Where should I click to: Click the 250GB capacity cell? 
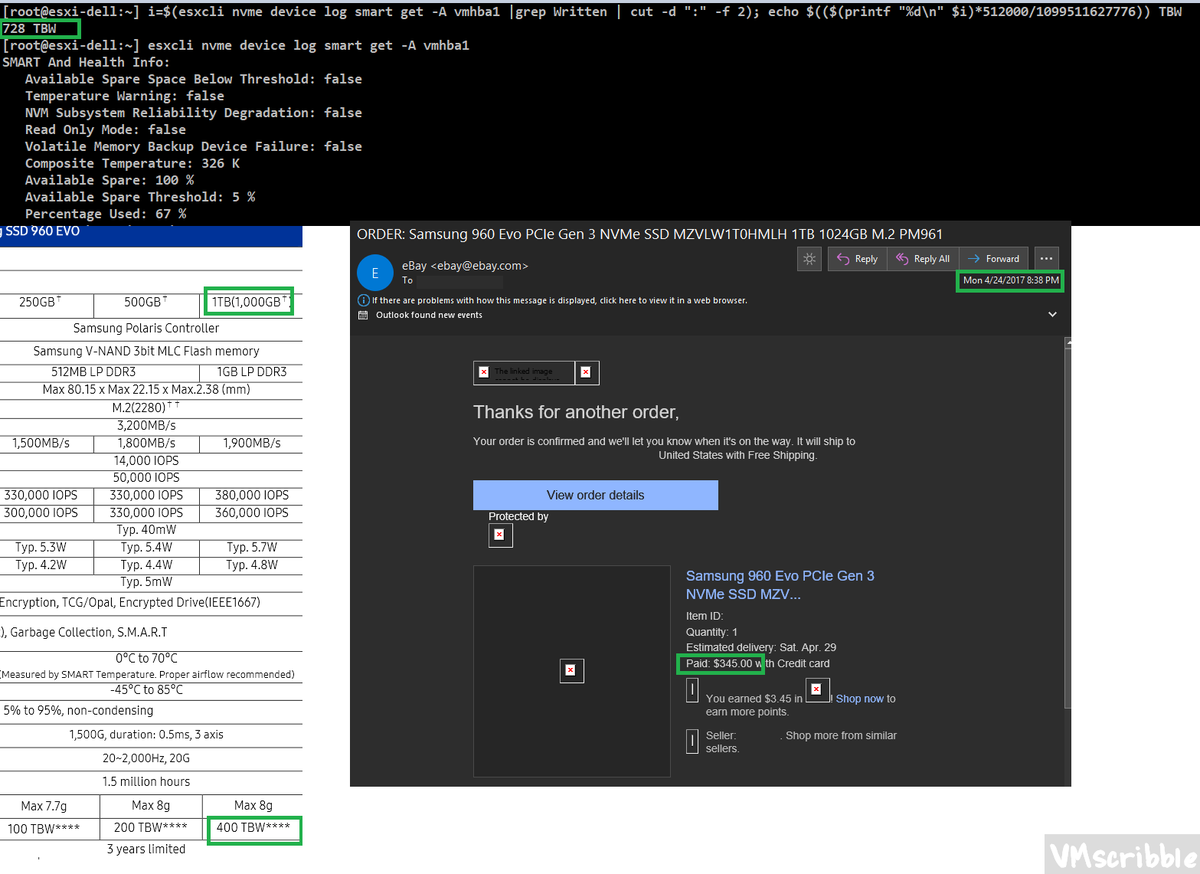[41, 303]
